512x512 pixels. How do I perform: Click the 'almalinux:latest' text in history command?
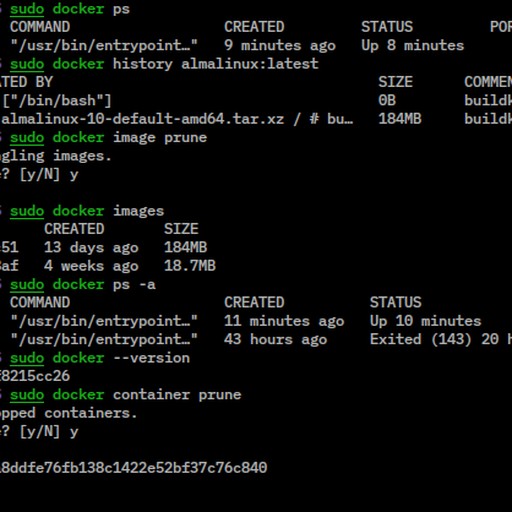tap(250, 64)
